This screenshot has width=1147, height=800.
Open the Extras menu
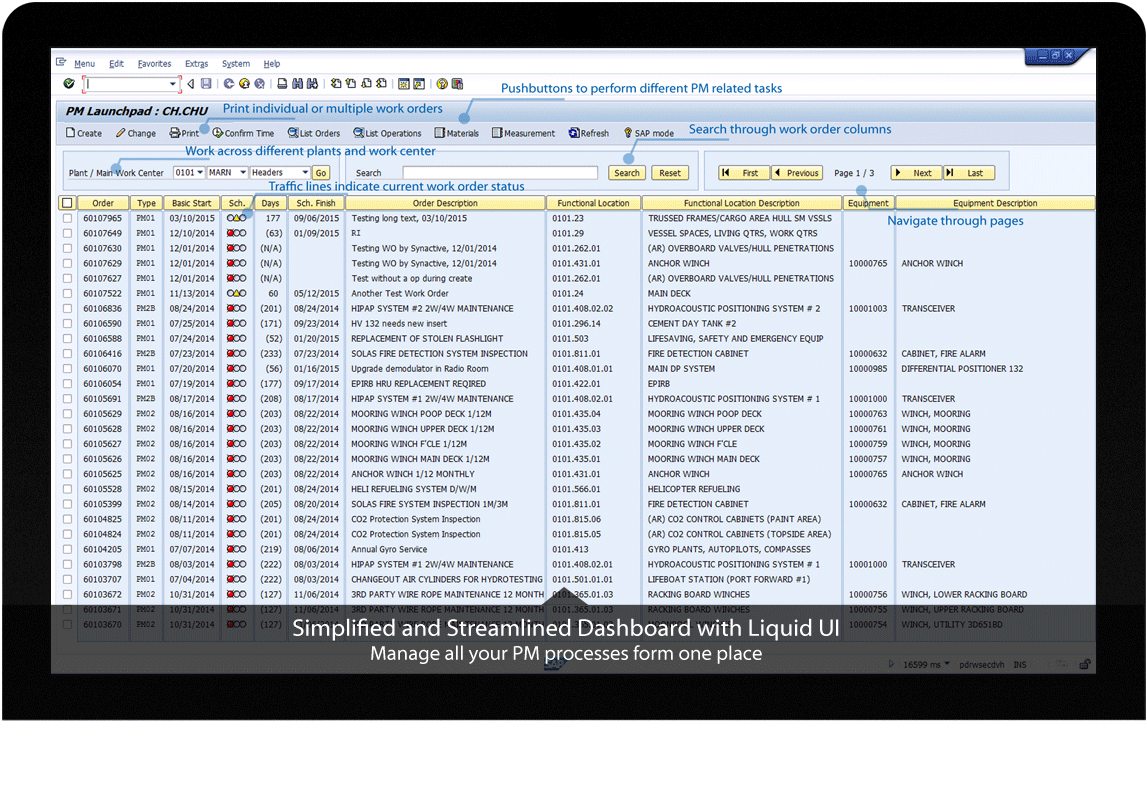point(197,64)
